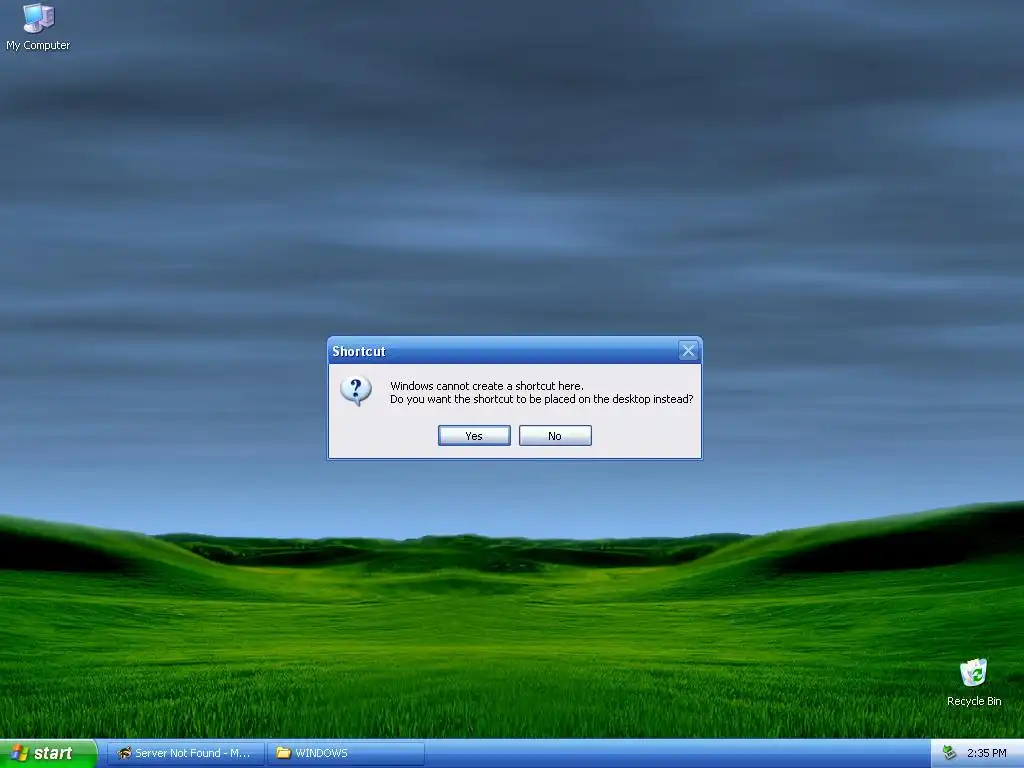Image resolution: width=1024 pixels, height=768 pixels.
Task: Select the My Computer desktop icon
Action: coord(38,27)
